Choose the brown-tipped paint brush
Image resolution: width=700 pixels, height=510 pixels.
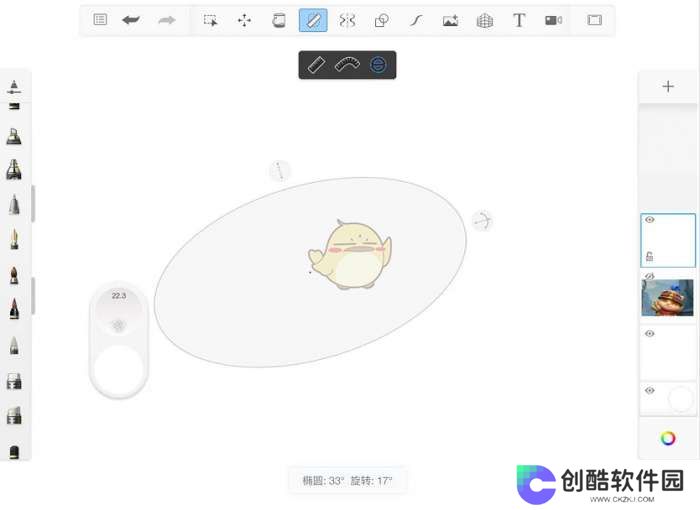pos(14,274)
